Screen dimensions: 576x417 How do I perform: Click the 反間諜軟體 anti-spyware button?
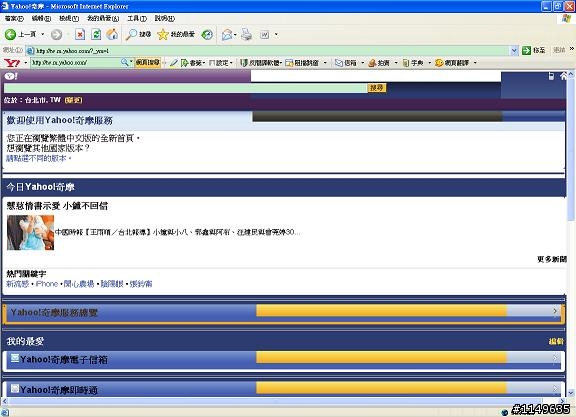(260, 63)
